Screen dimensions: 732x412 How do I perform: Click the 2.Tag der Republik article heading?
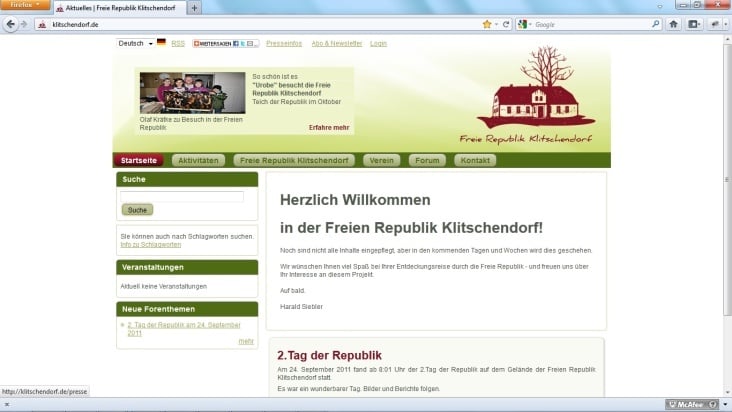[x=329, y=355]
